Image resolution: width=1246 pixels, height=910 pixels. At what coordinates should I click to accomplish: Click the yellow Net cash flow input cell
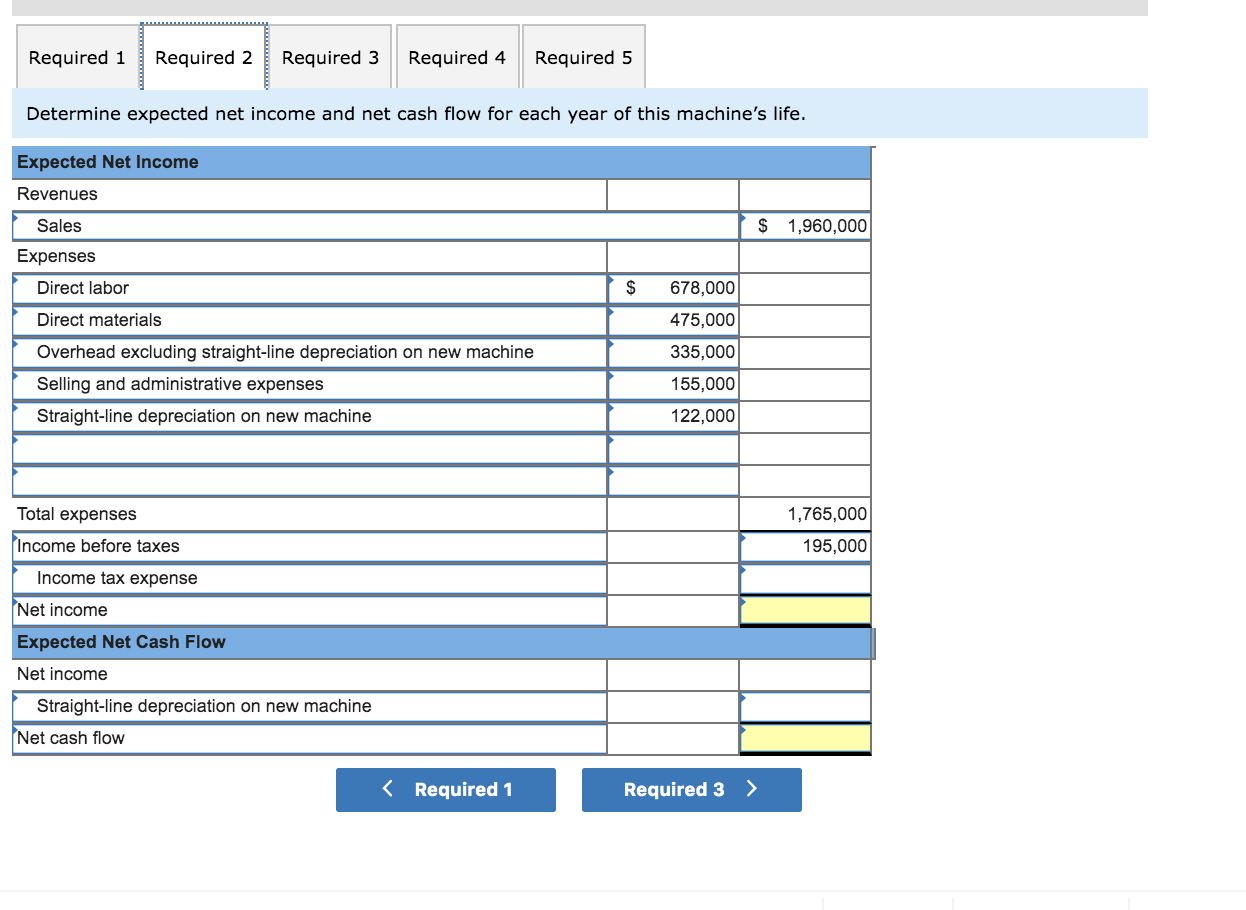point(805,738)
